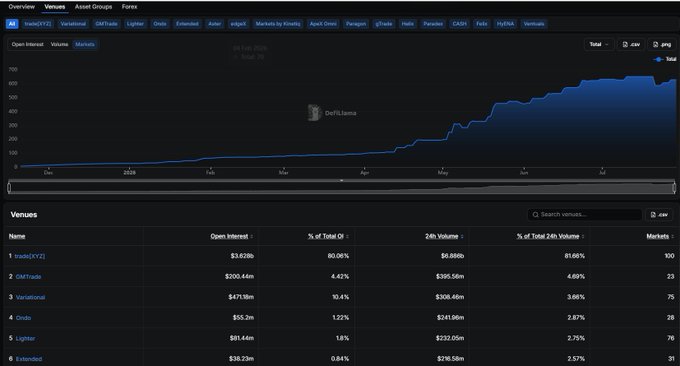Click the 2.87% volume share for Ondo
Viewport: 680px width, 366px height.
click(576, 317)
